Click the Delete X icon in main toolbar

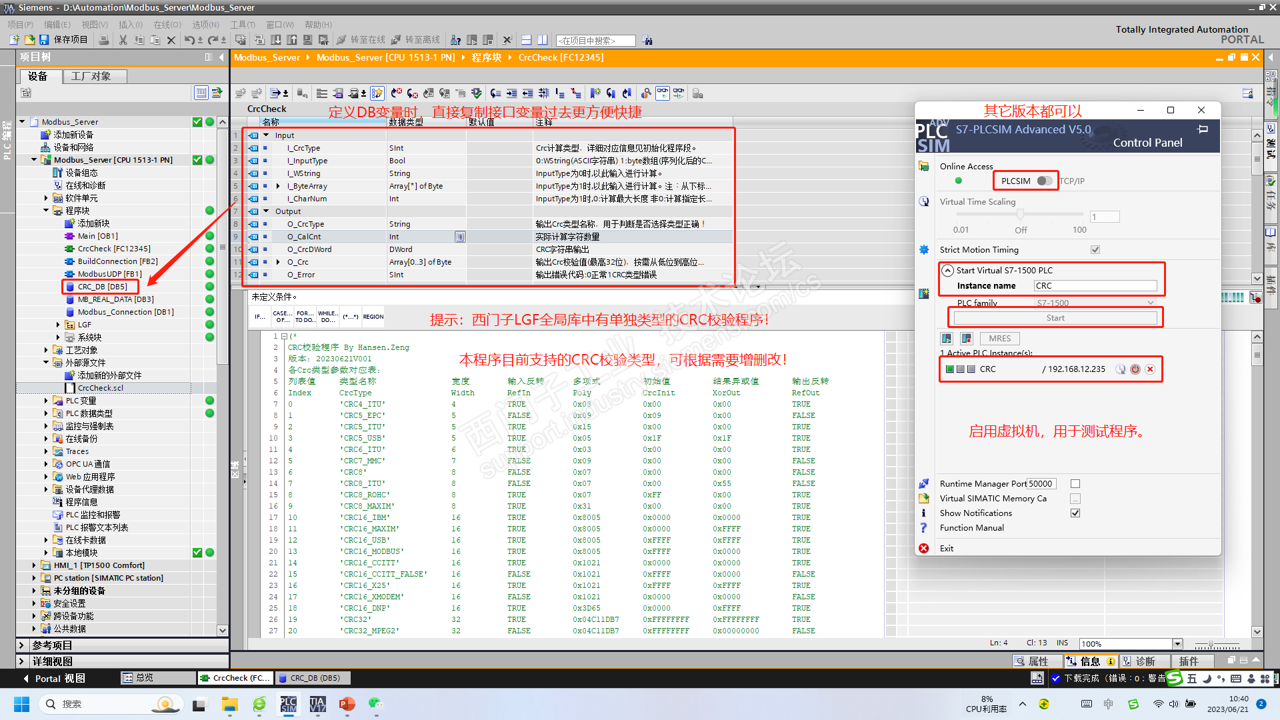(171, 40)
